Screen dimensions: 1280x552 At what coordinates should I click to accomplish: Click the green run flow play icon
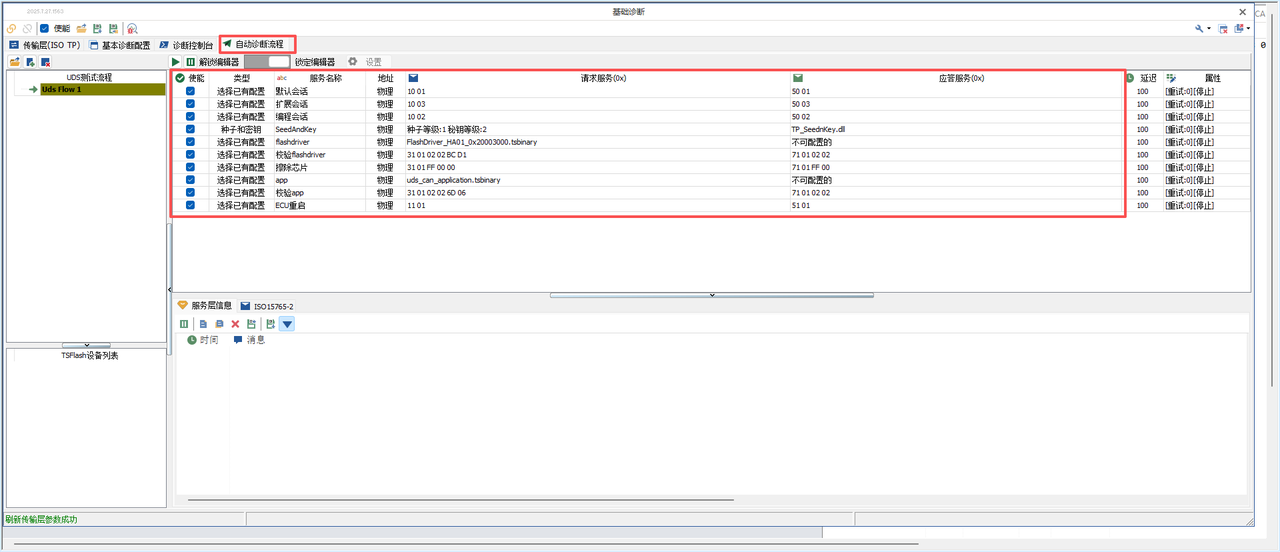[x=176, y=62]
